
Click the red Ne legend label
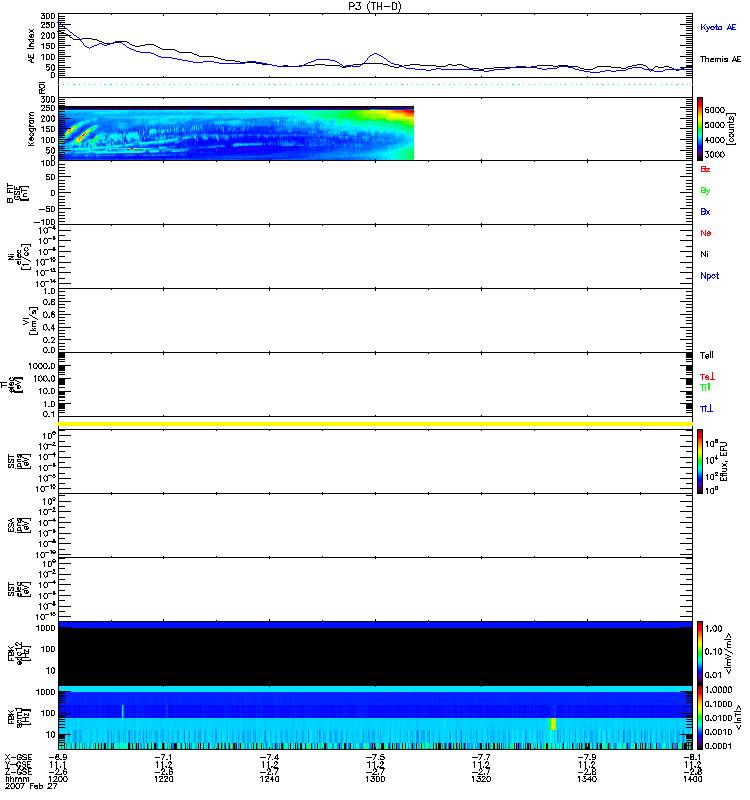click(x=706, y=233)
